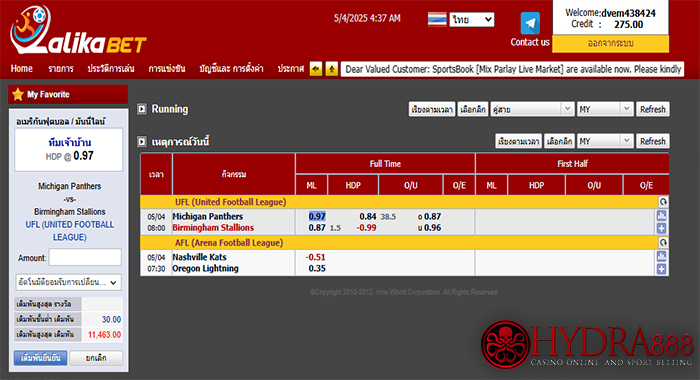Click the Thai flag icon
Screen dimensions: 700x380
tap(437, 19)
